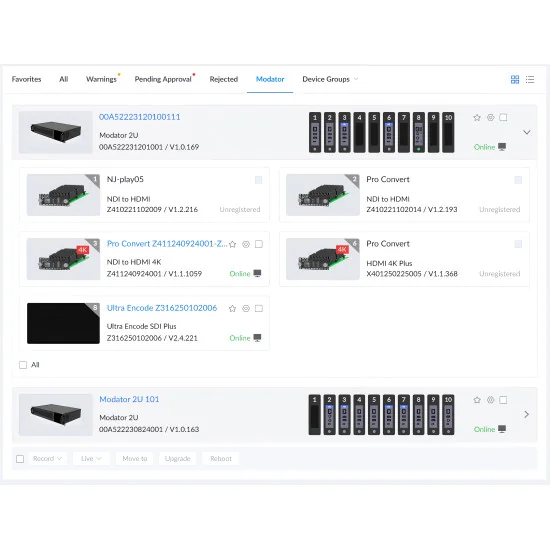Open the Favorites tab
Viewport: 550px width, 550px height.
[26, 79]
